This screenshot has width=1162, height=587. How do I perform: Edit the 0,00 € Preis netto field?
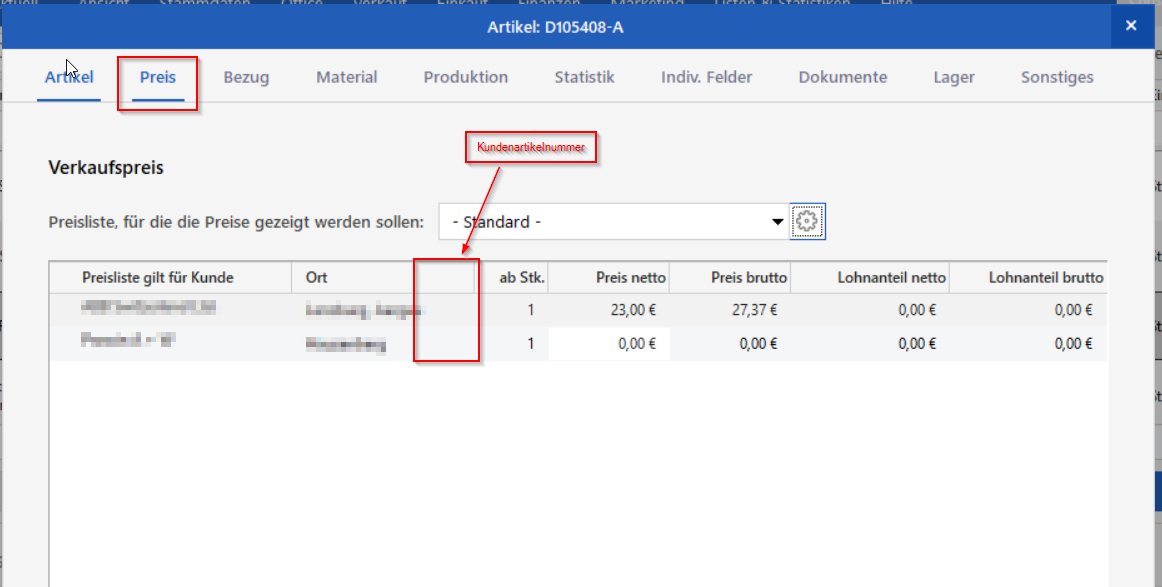[609, 344]
